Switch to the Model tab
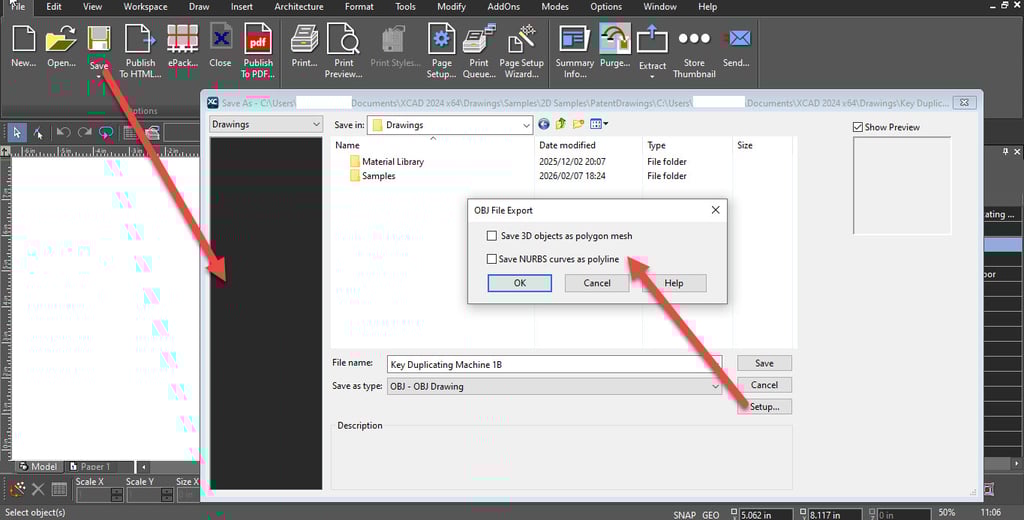 point(39,466)
